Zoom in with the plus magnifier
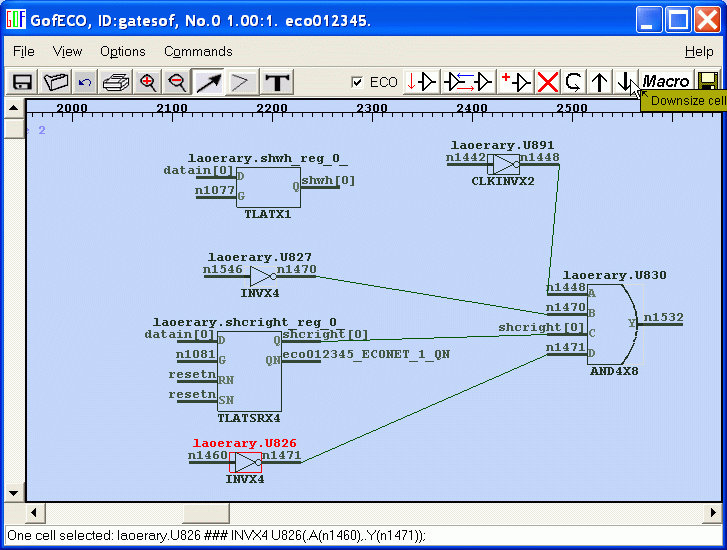727x550 pixels. click(147, 83)
